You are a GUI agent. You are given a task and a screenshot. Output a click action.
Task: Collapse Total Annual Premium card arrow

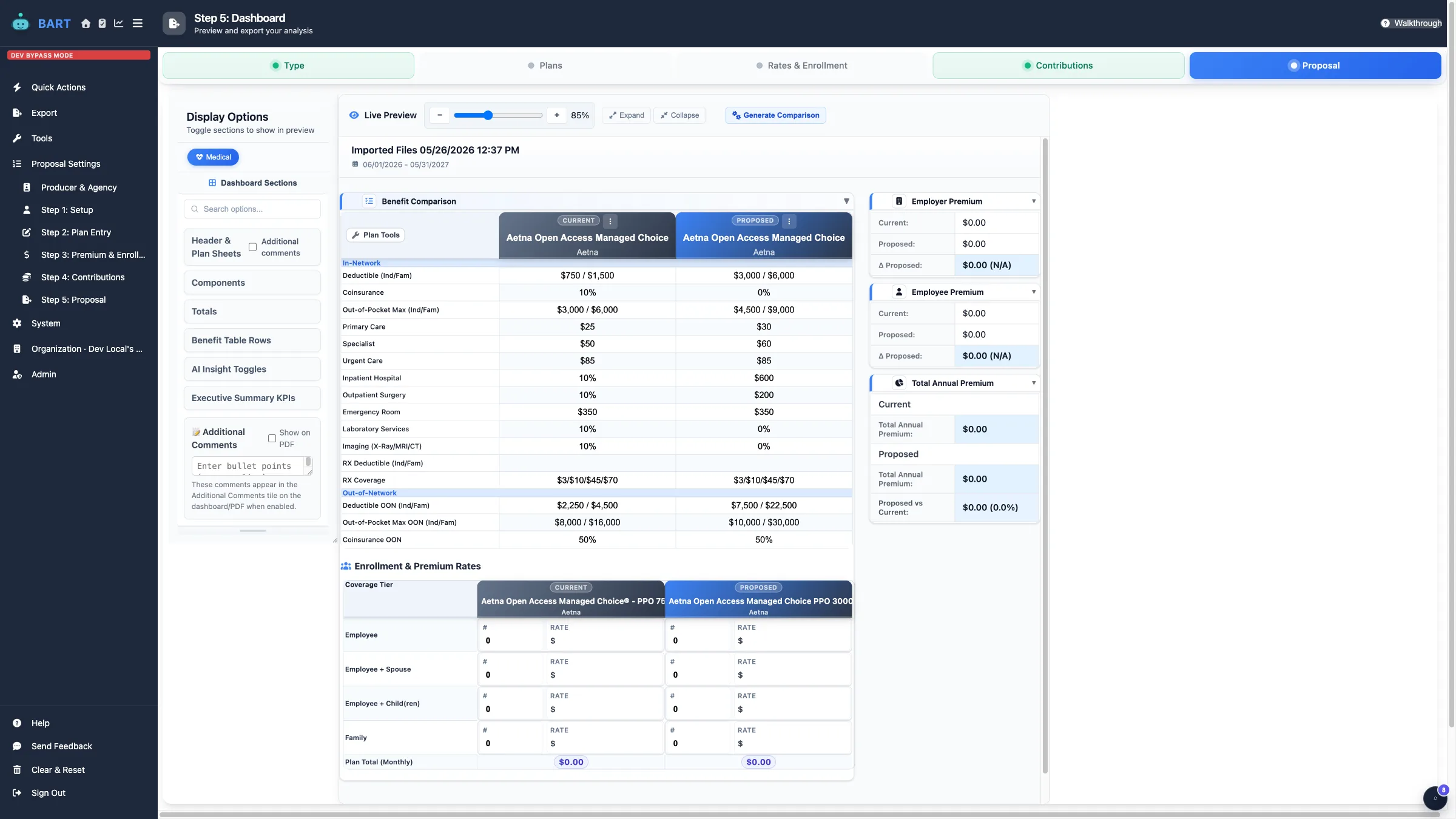(1034, 383)
